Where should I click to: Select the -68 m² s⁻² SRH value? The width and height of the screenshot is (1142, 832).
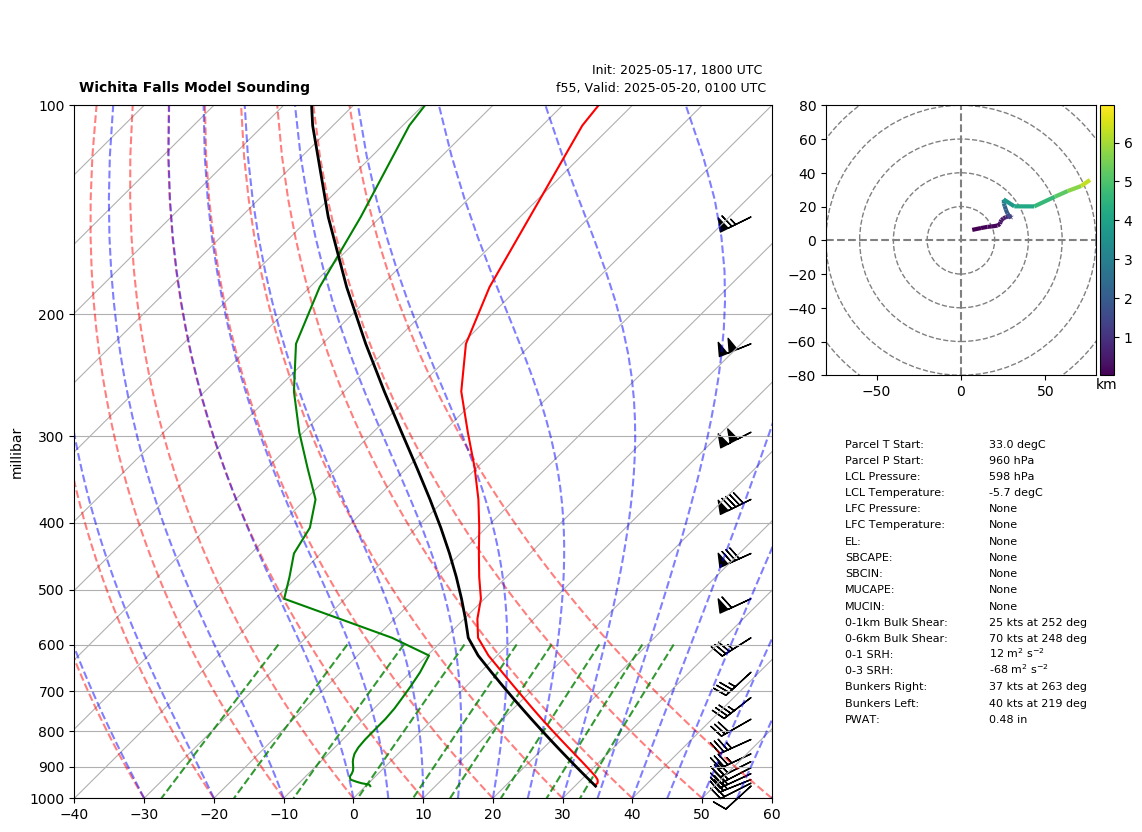pos(1019,669)
